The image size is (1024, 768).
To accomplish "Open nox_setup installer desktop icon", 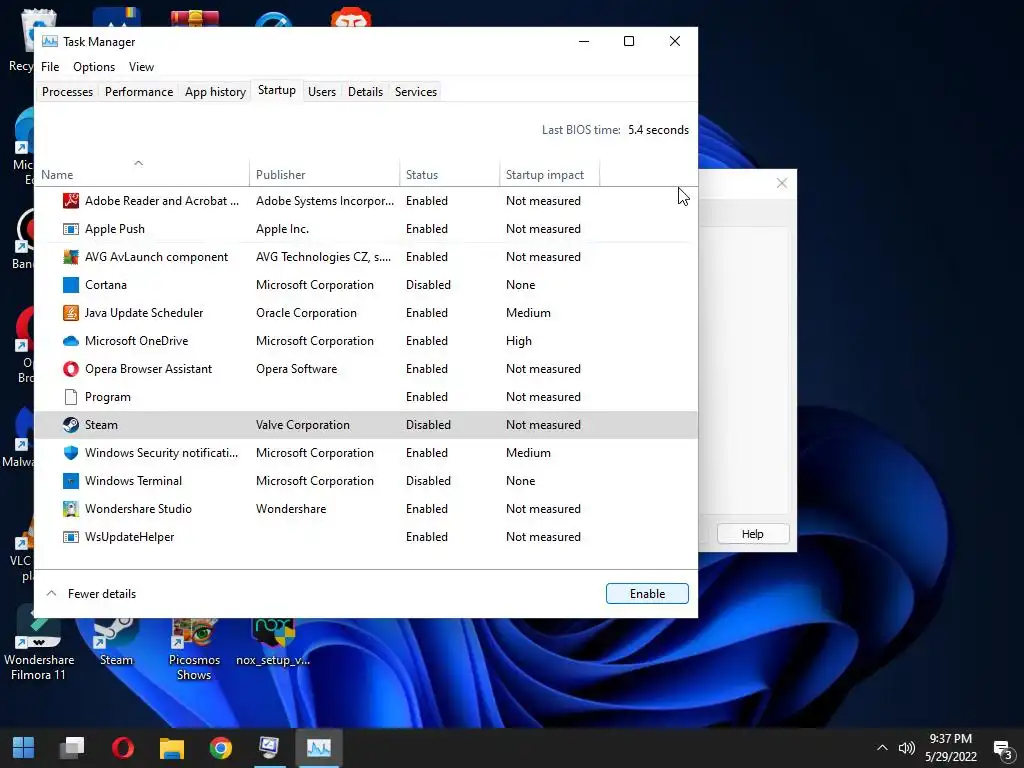I will click(x=273, y=642).
